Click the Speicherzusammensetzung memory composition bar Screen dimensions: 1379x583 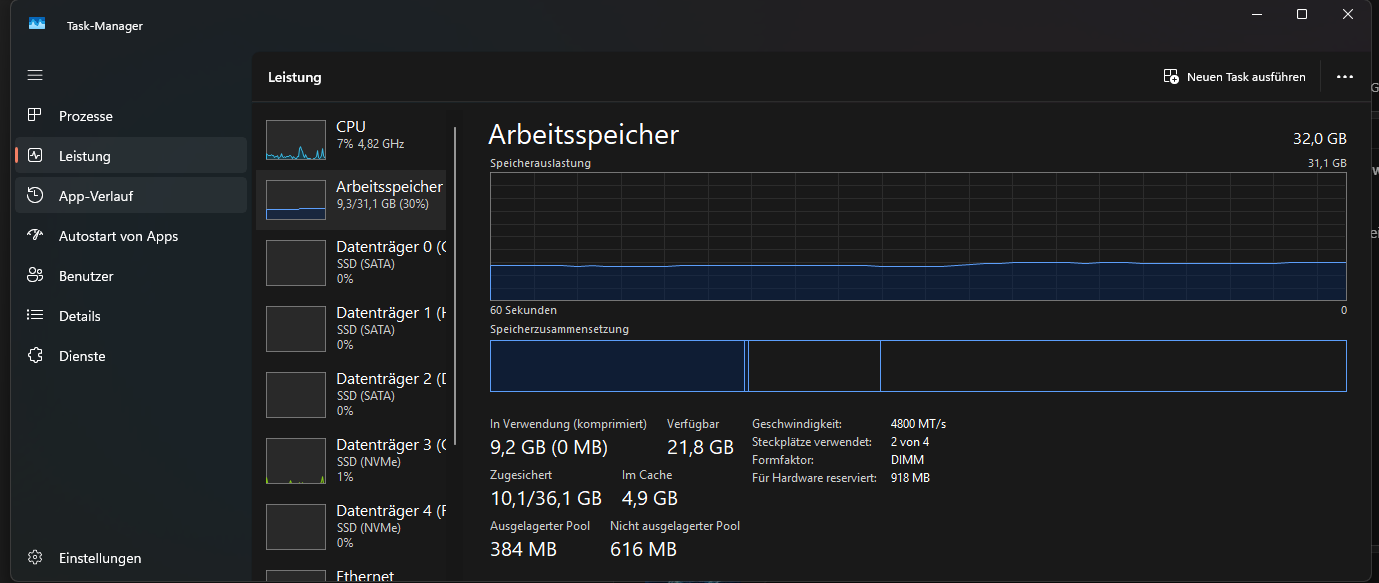point(917,366)
